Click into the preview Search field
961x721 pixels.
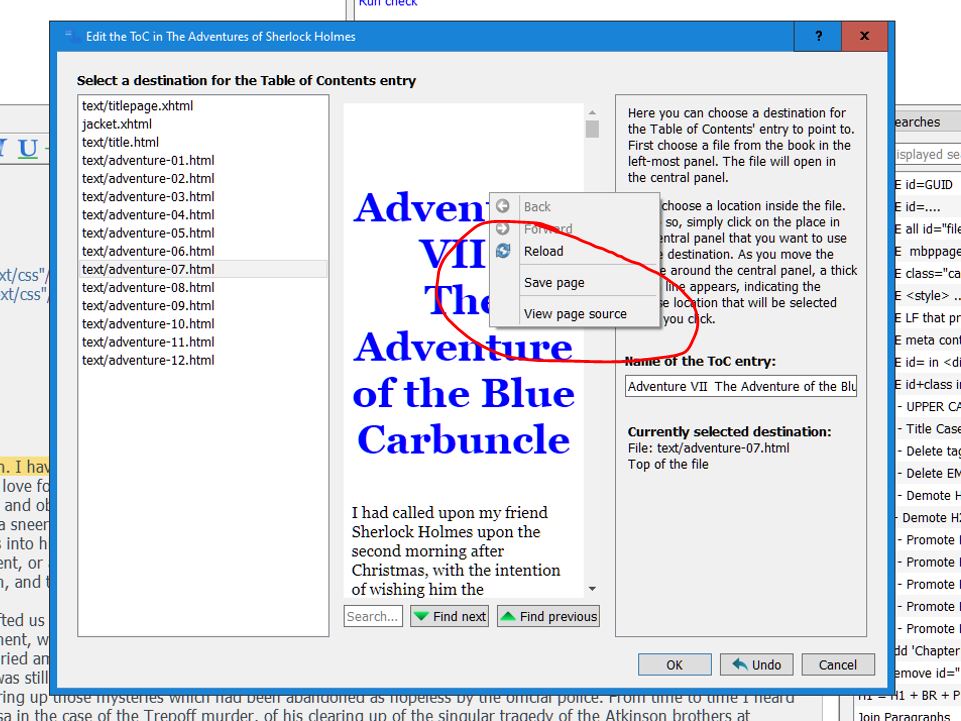(x=373, y=616)
